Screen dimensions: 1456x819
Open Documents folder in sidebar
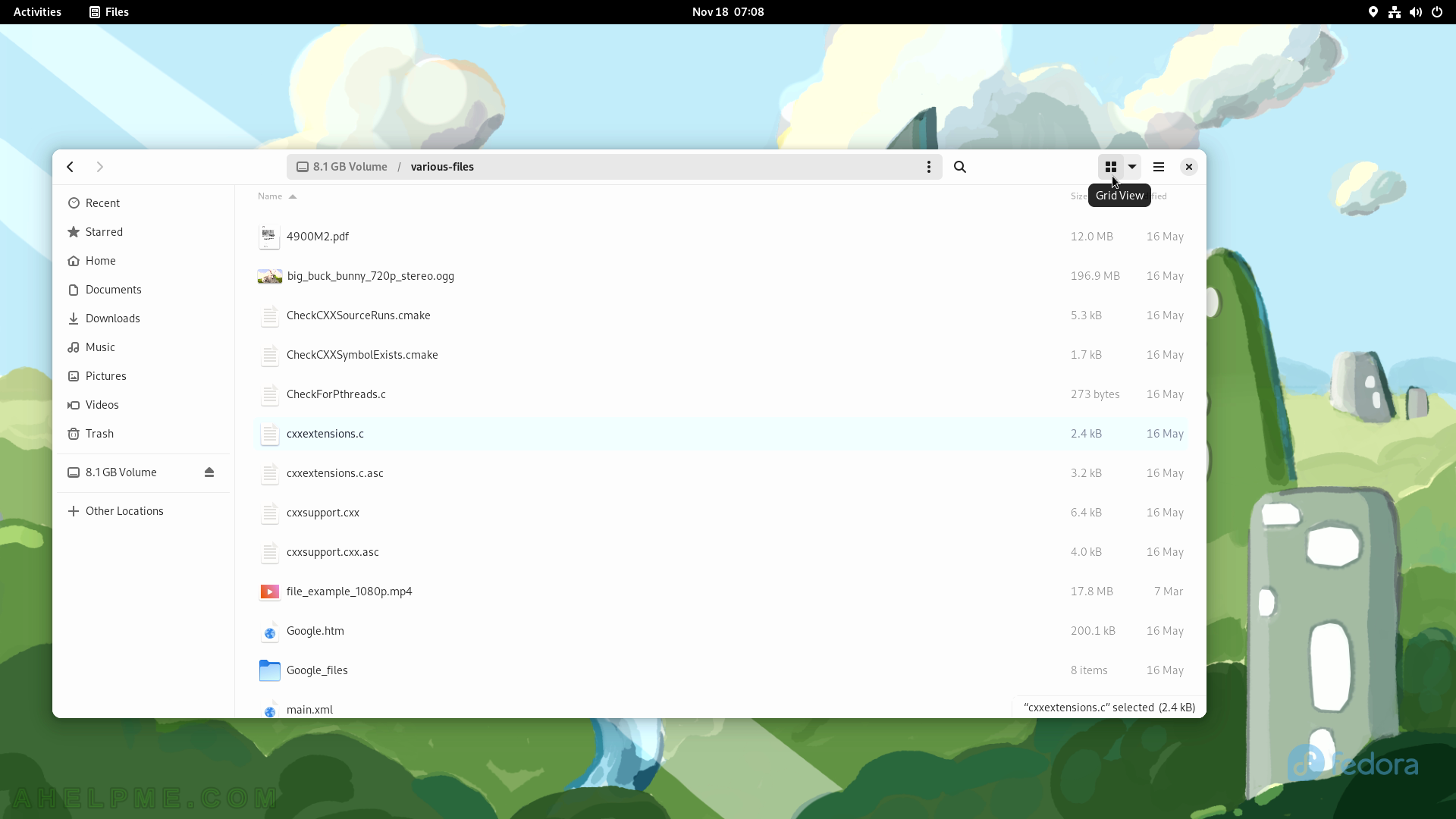click(x=144, y=290)
